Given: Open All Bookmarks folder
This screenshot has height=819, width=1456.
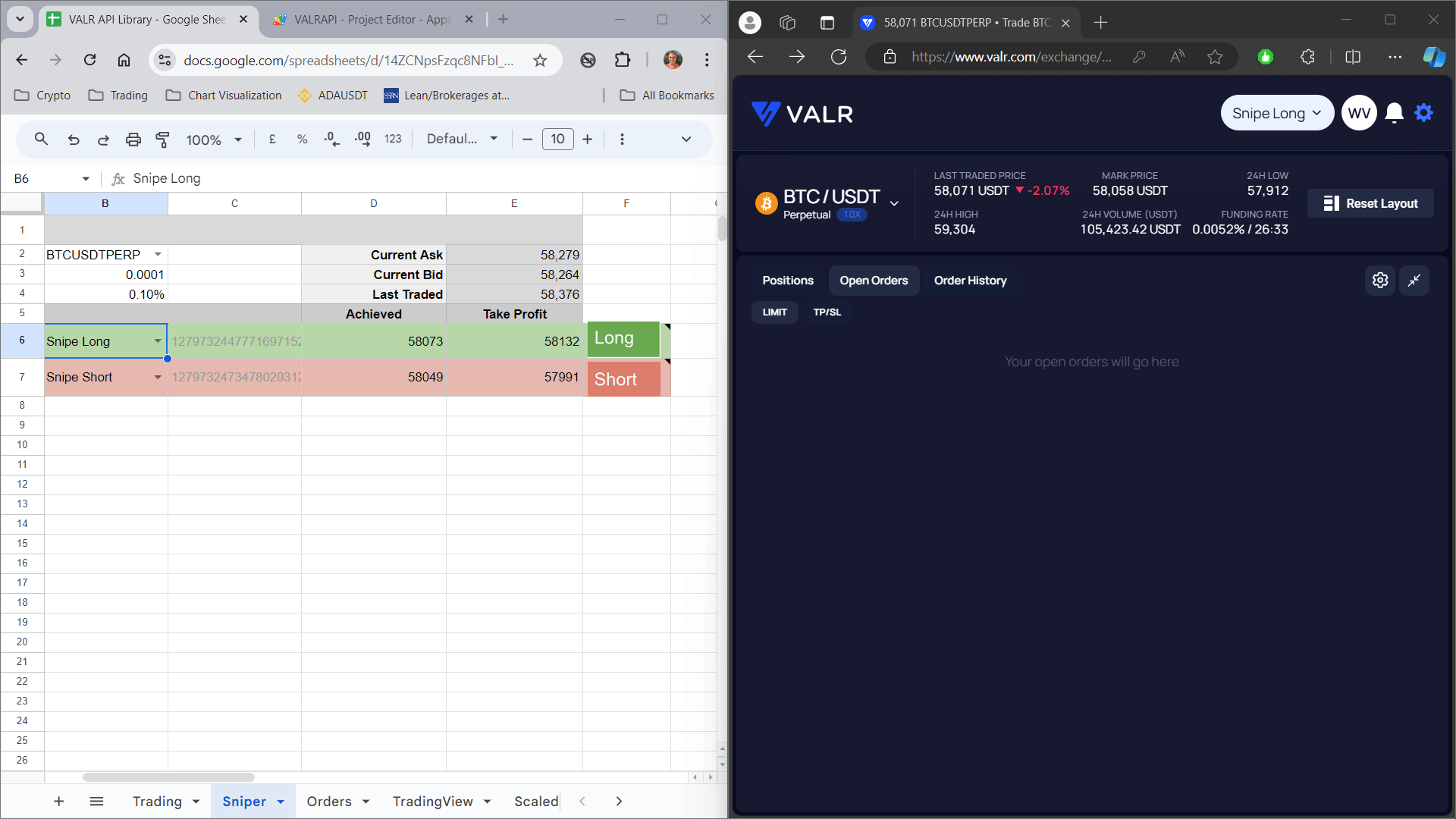Looking at the screenshot, I should coord(667,96).
